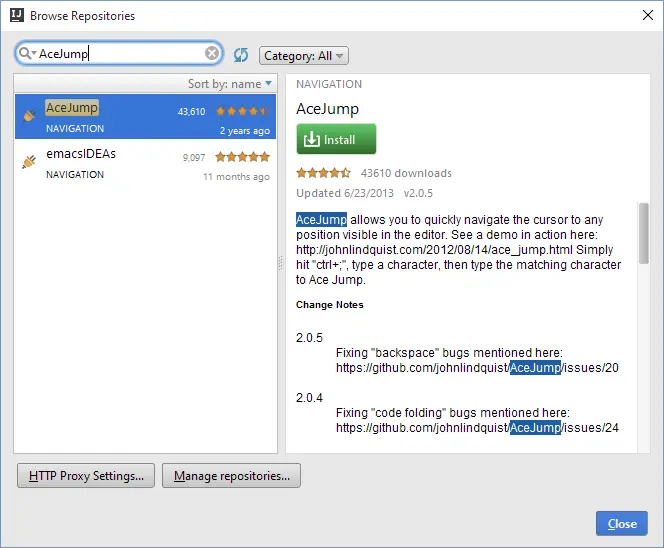This screenshot has width=664, height=548.
Task: Close window with title bar X
Action: [x=647, y=15]
